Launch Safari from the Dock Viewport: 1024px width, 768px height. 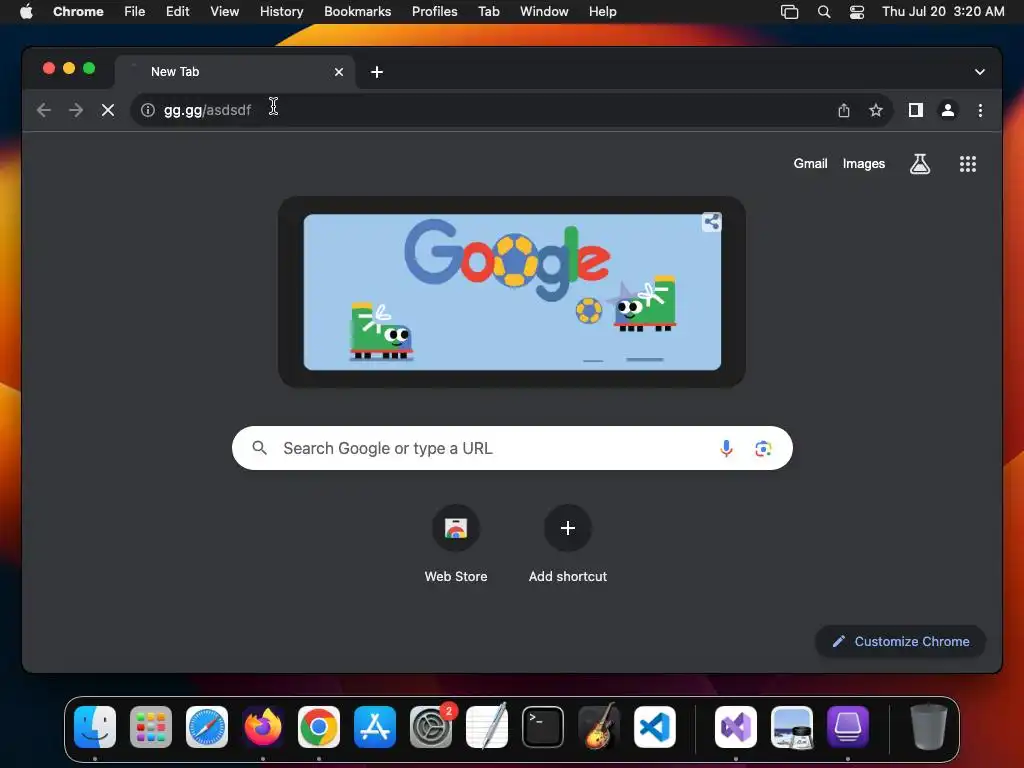point(207,727)
